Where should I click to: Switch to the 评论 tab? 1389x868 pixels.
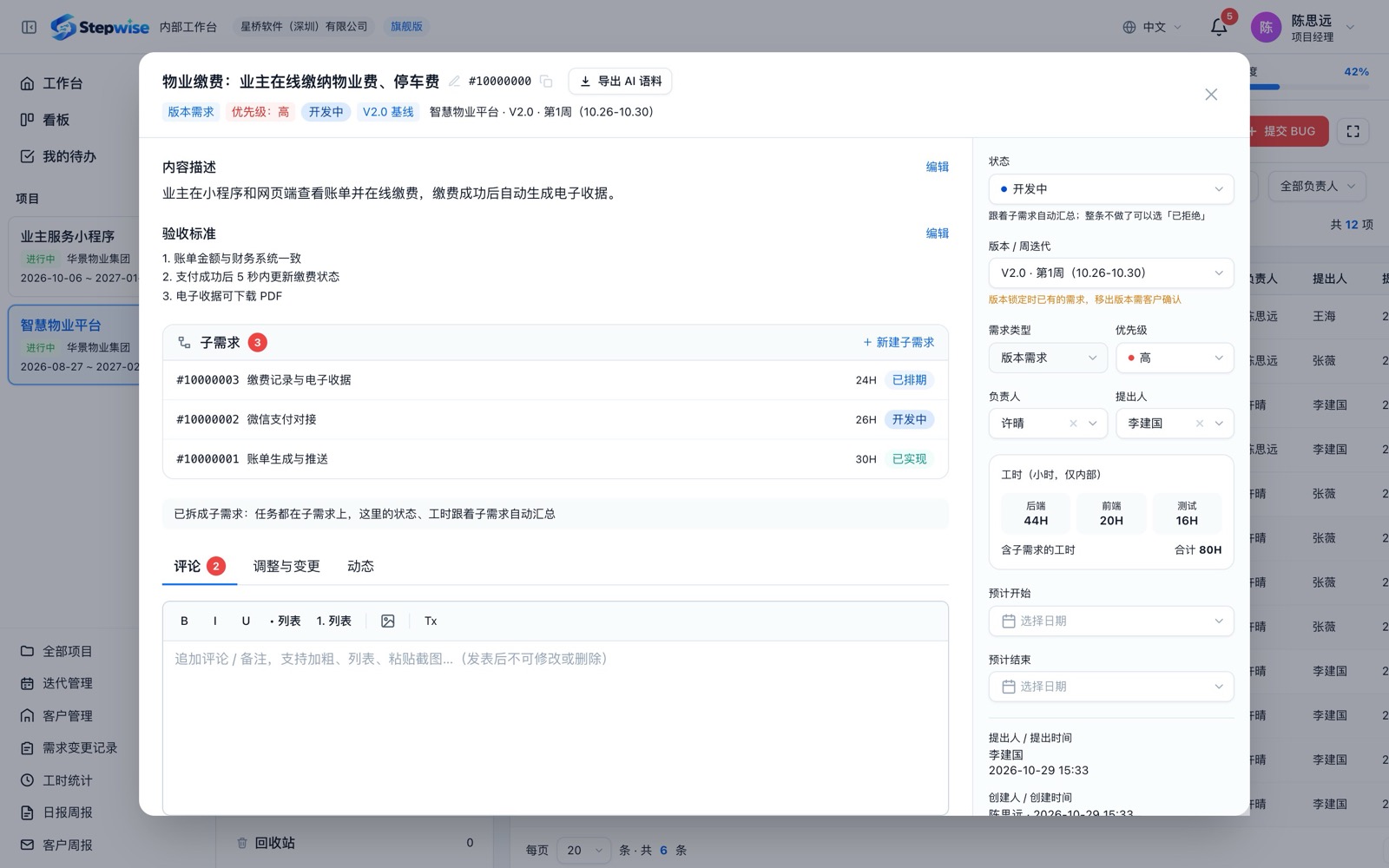(x=200, y=566)
